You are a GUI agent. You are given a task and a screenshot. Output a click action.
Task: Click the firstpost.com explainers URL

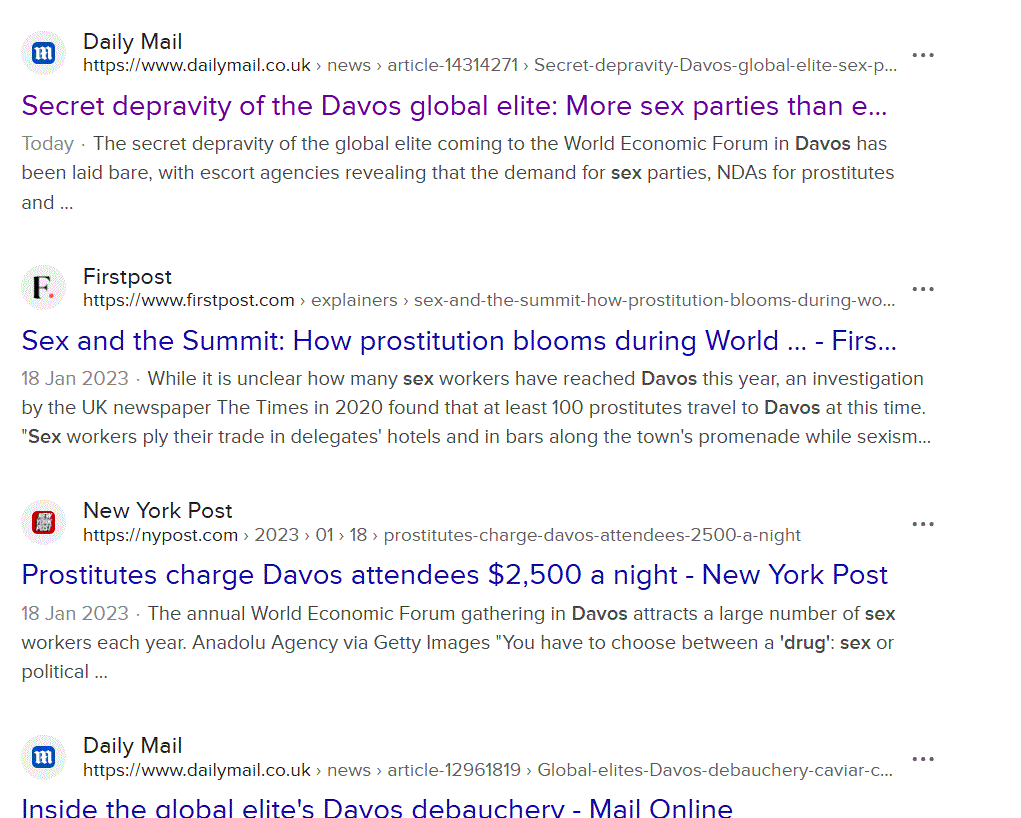click(489, 300)
